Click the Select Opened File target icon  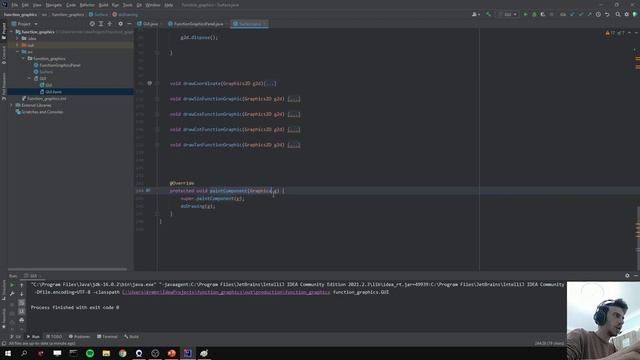click(92, 24)
